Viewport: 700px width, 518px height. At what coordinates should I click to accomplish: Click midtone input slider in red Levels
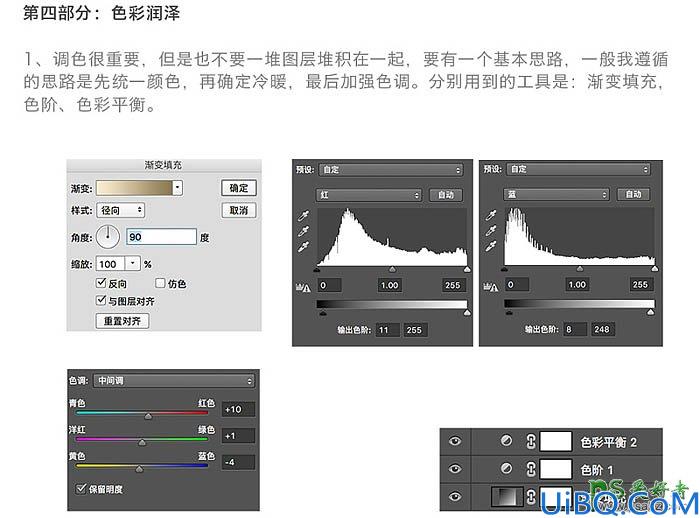(392, 269)
